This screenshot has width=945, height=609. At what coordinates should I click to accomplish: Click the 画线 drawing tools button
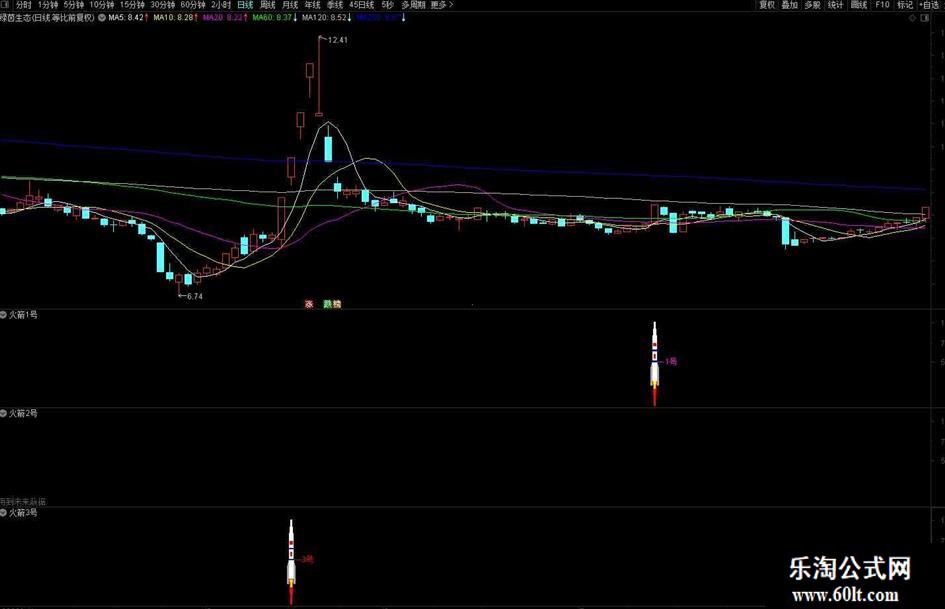point(859,5)
